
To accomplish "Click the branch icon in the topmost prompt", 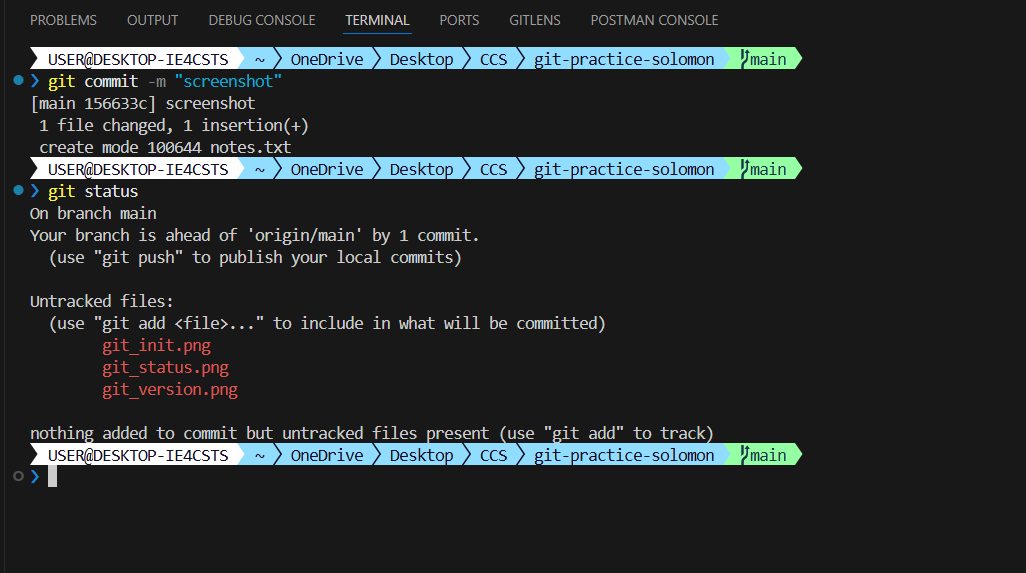I will click(x=744, y=59).
